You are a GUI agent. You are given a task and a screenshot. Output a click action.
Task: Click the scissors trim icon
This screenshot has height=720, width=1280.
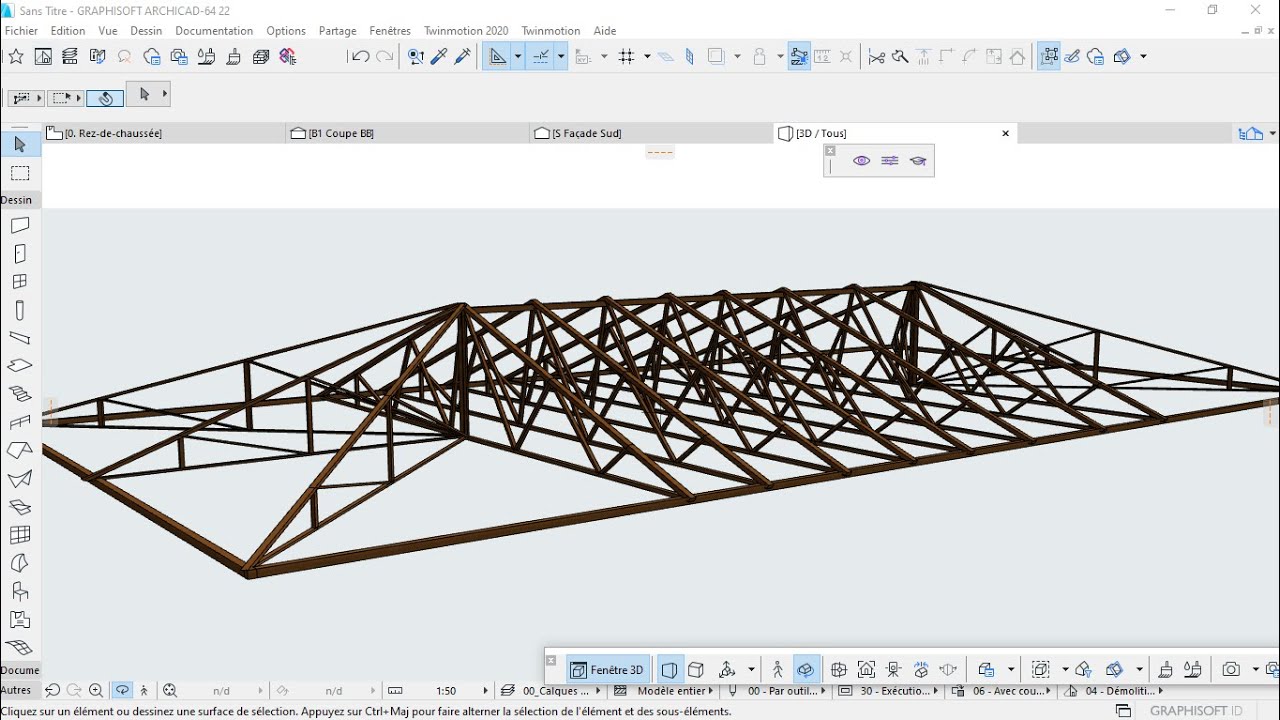click(877, 57)
